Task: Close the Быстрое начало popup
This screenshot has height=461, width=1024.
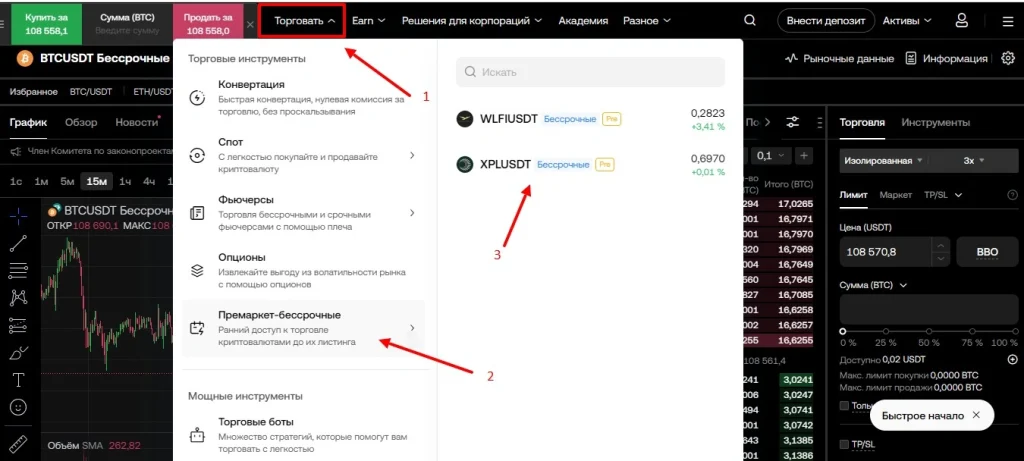Action: point(976,415)
